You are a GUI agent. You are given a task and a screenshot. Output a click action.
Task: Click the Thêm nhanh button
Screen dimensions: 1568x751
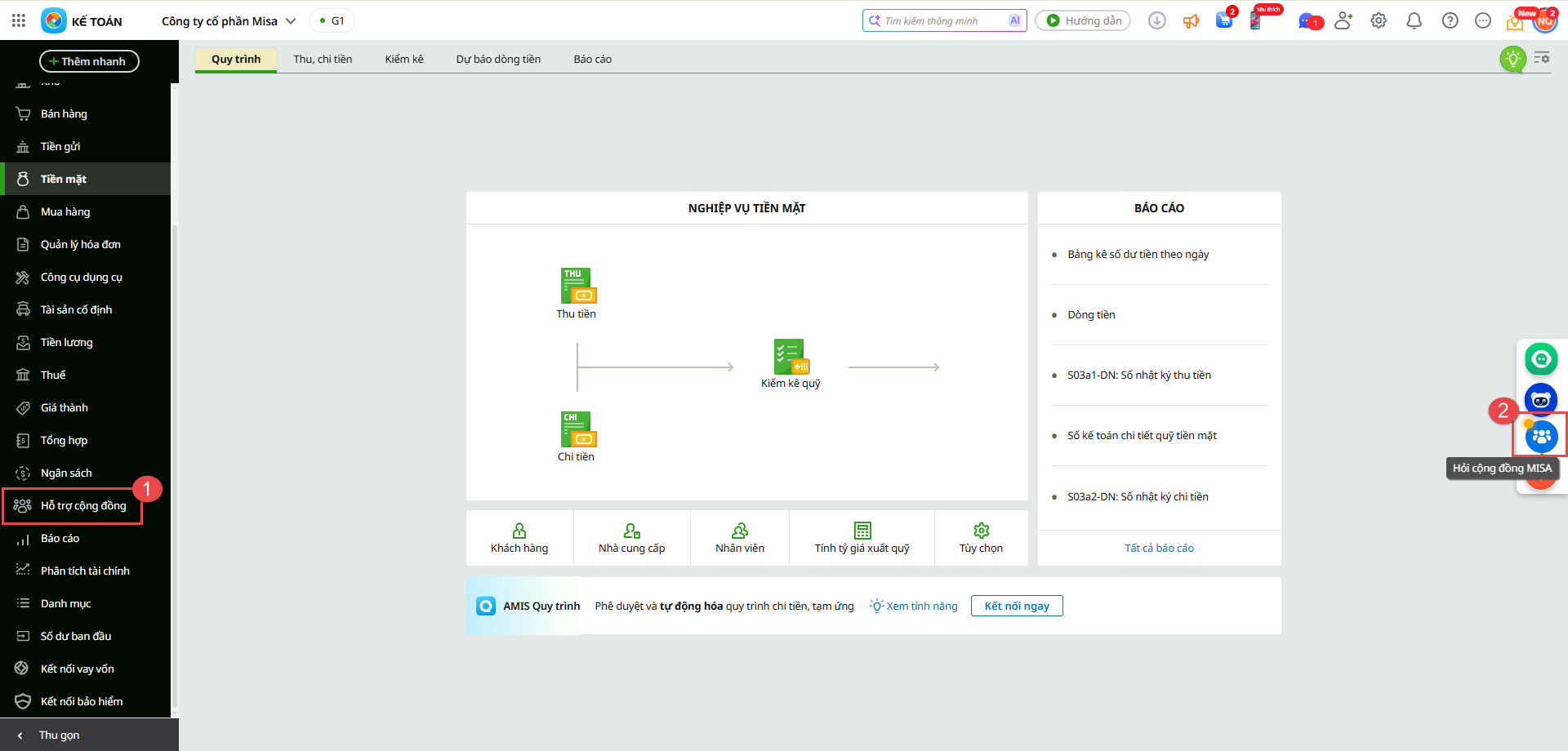(89, 61)
